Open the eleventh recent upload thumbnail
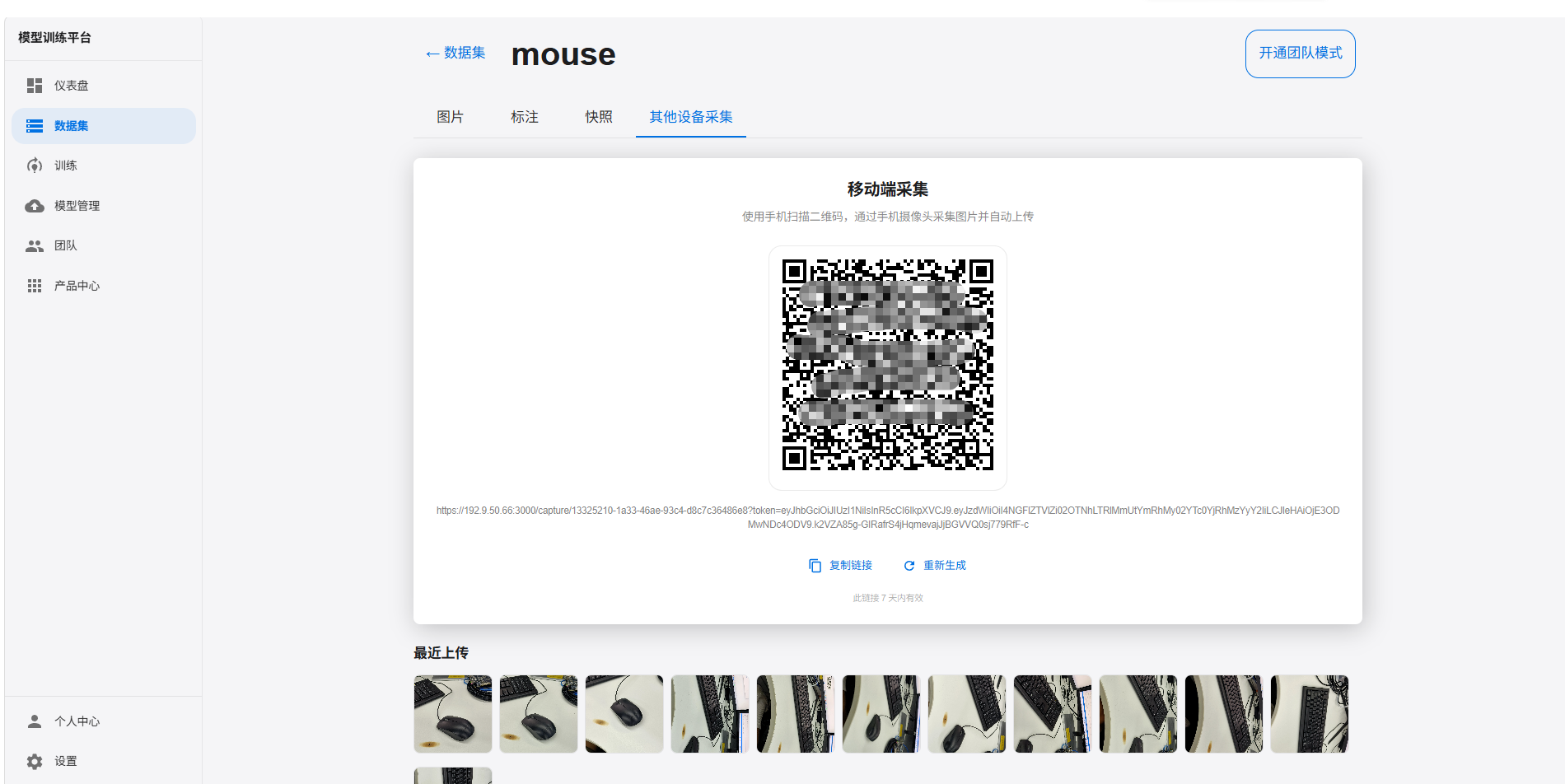The image size is (1565, 784). (x=1310, y=714)
